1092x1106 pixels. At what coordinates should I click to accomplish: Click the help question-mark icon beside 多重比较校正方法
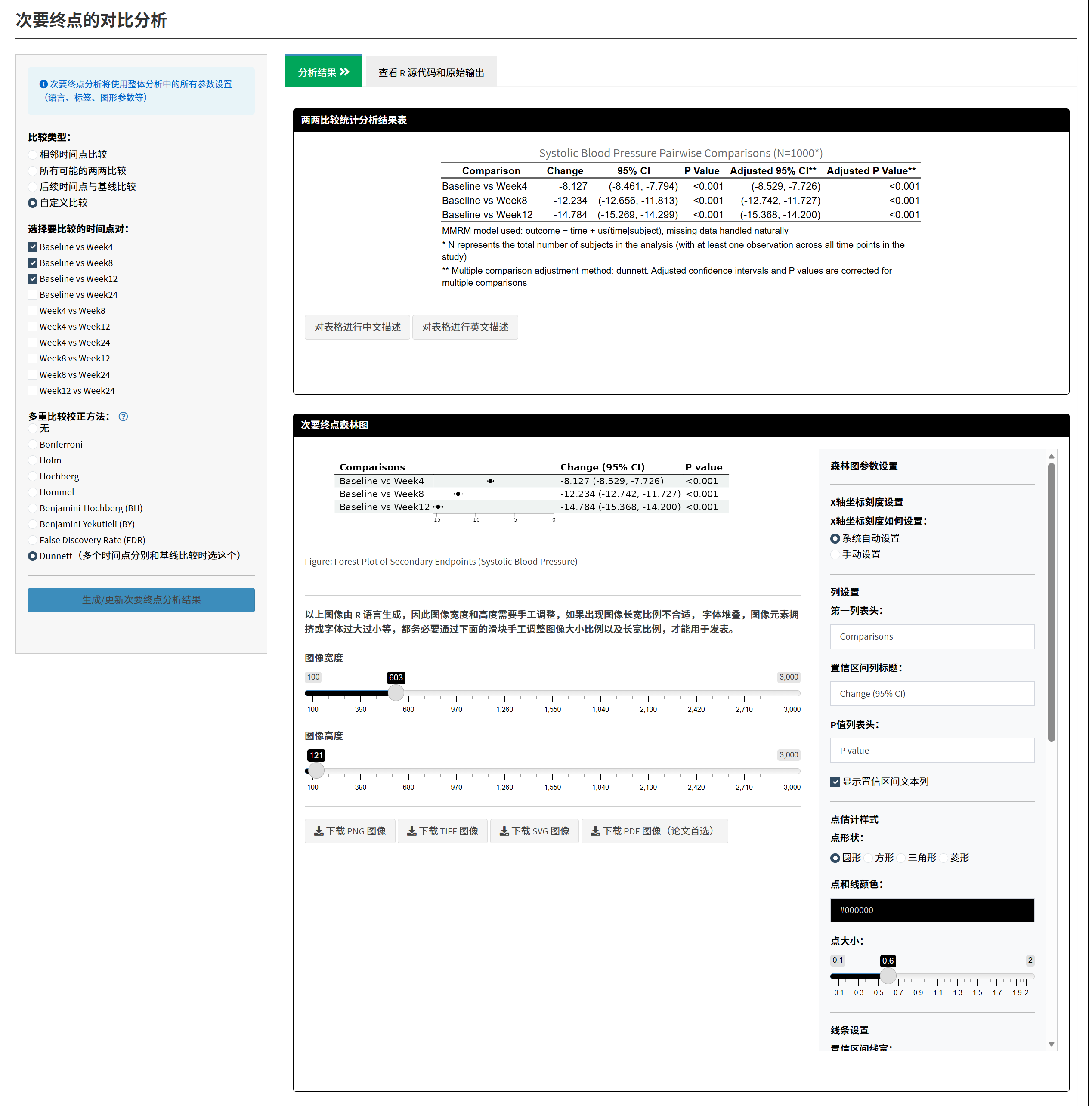[x=123, y=416]
